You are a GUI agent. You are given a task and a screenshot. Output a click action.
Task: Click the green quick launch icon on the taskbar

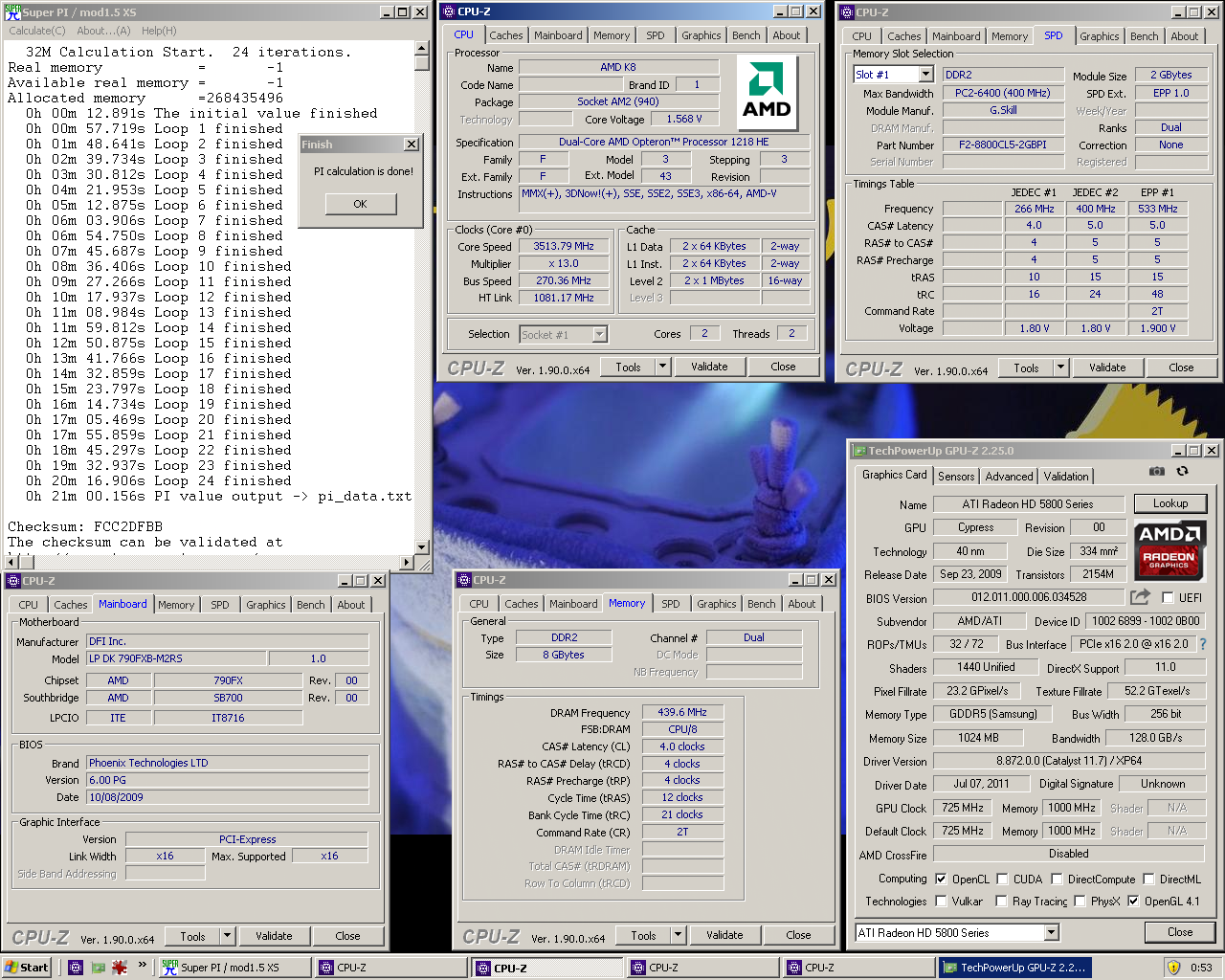pos(98,968)
